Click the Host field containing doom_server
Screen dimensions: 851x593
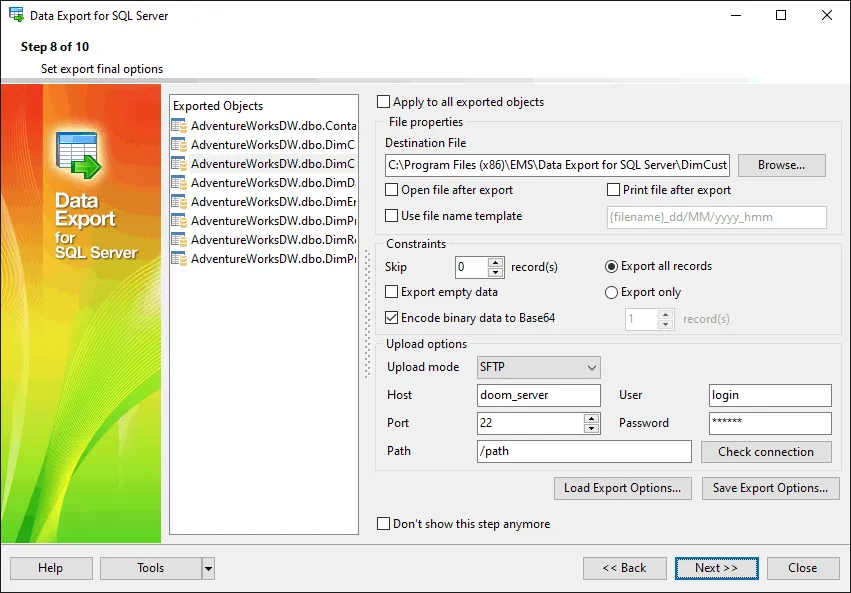pos(538,396)
